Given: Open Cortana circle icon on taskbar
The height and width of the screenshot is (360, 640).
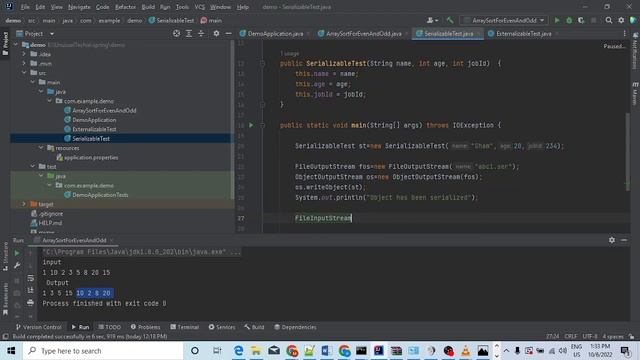Looking at the screenshot, I should 195,351.
